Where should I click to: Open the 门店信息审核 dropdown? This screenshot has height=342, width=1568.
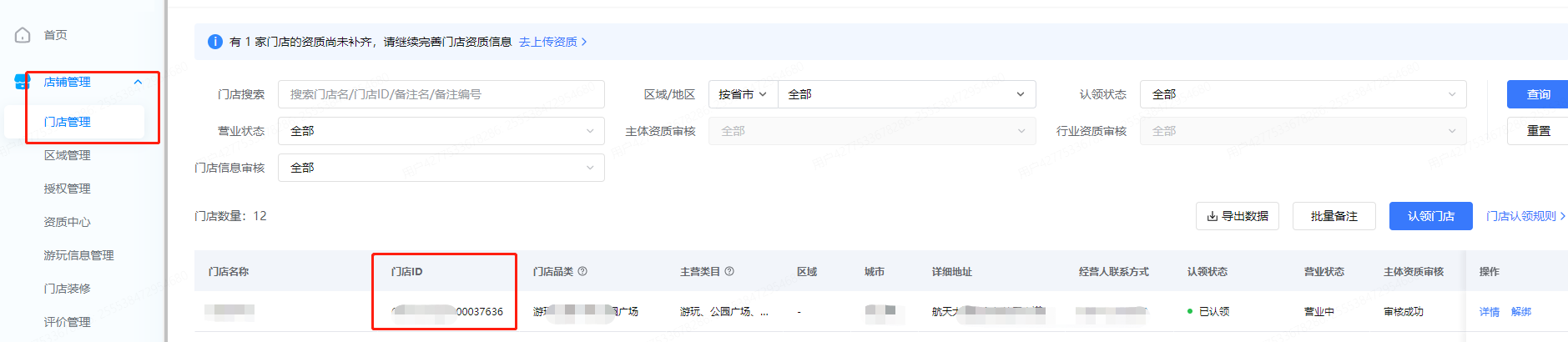point(441,168)
